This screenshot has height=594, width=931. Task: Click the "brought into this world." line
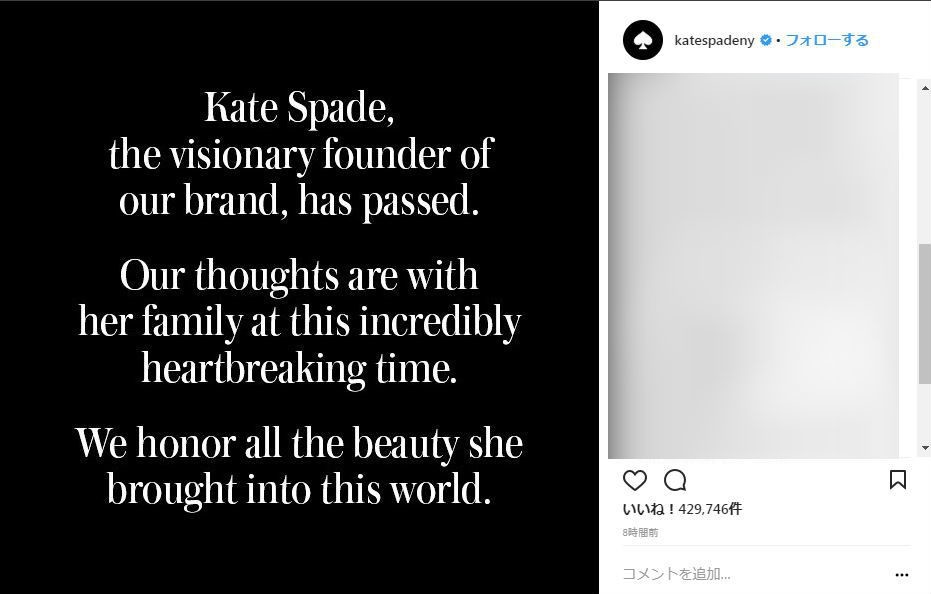[x=299, y=490]
